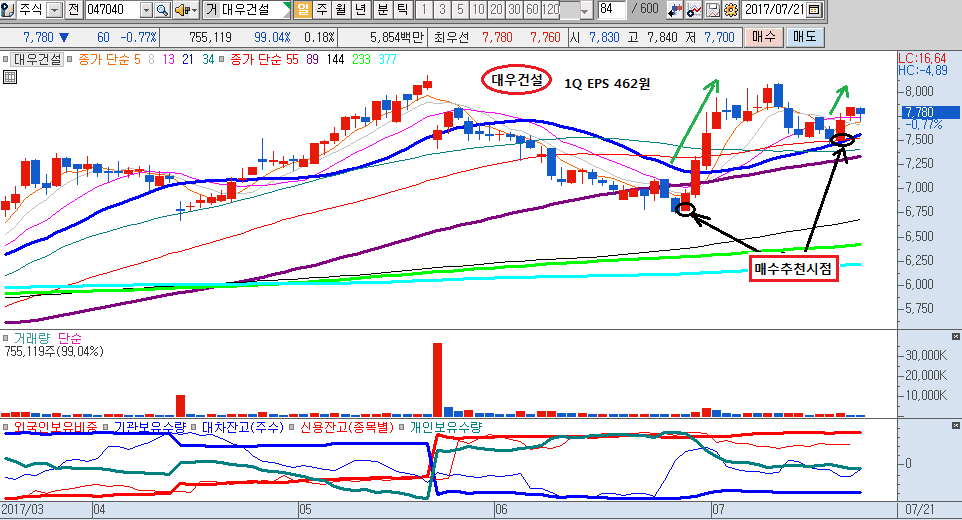Screen dimensions: 962x520
Task: Open the speaker alert icon menu
Action: click(185, 10)
